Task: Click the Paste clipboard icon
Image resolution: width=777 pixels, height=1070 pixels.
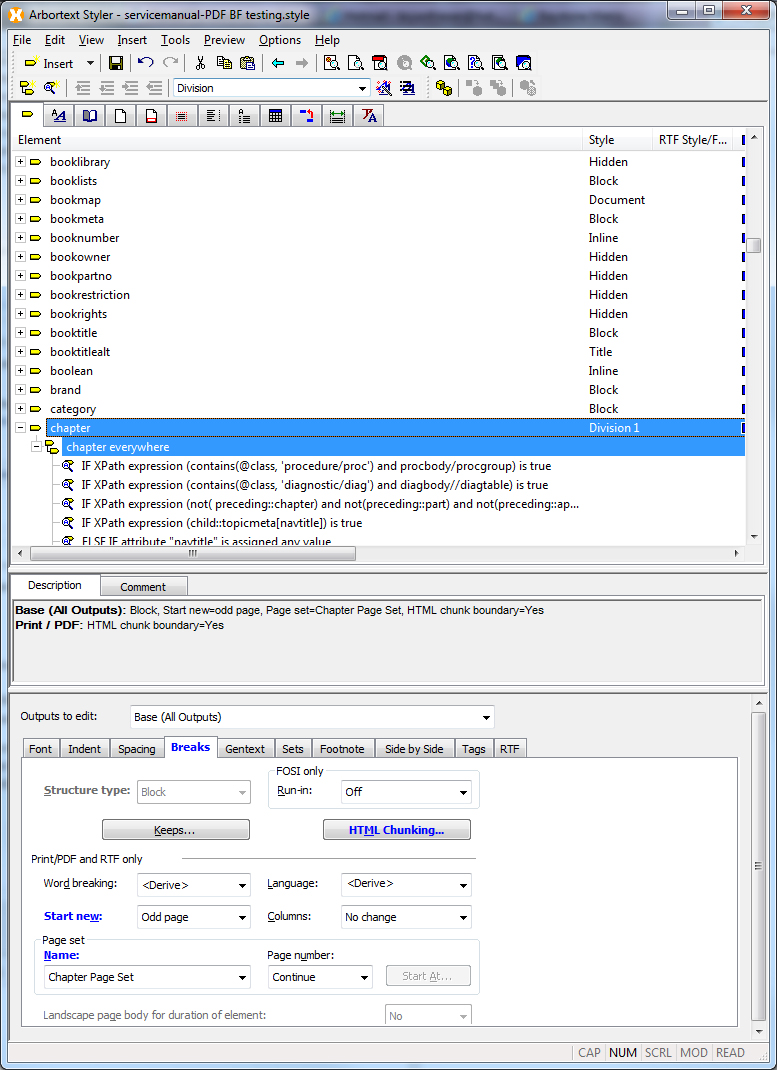Action: tap(248, 63)
